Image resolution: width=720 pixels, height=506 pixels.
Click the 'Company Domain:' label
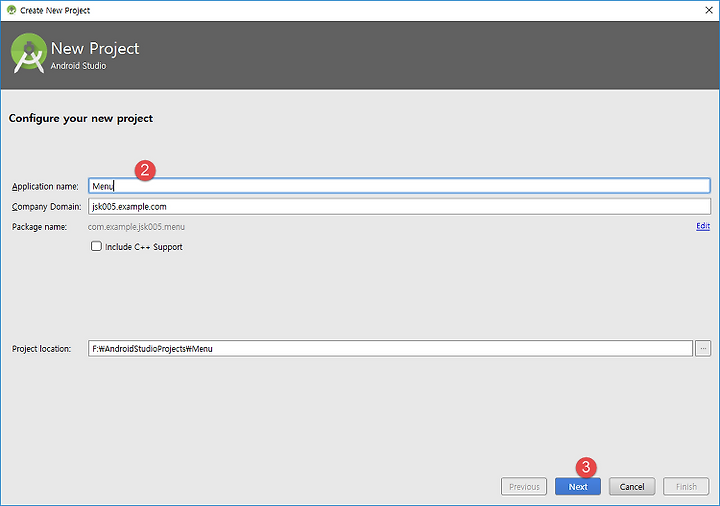(x=46, y=207)
